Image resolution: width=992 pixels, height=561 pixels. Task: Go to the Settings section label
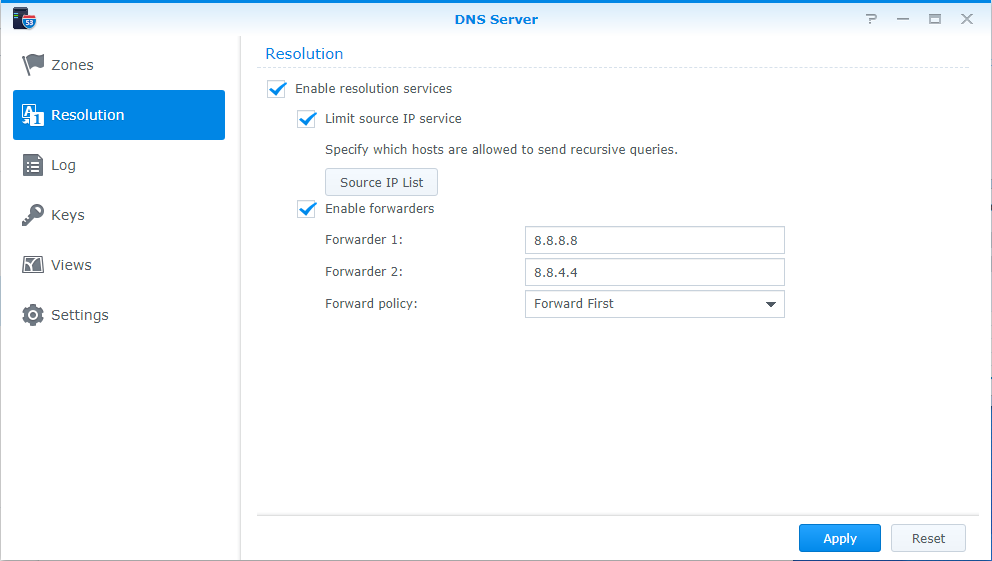(x=80, y=314)
